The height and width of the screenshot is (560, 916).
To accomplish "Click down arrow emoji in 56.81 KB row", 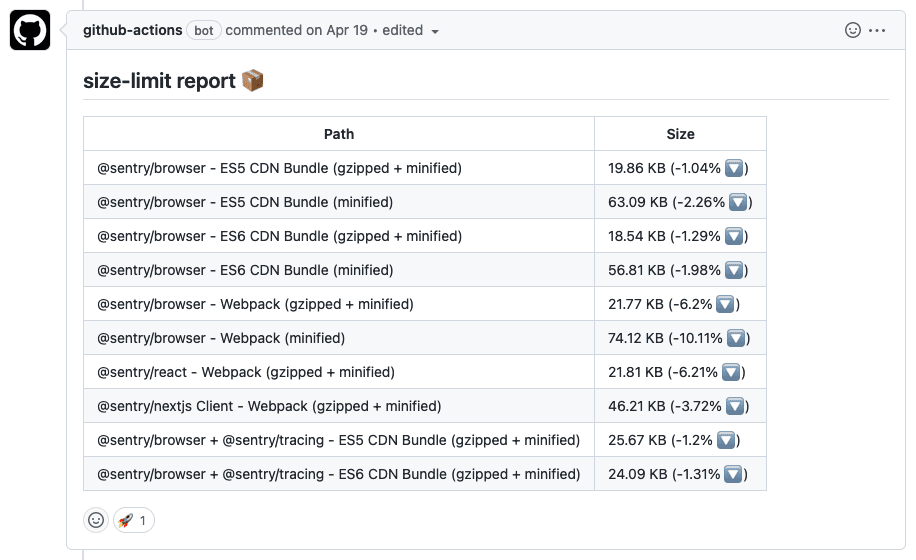I will 734,270.
